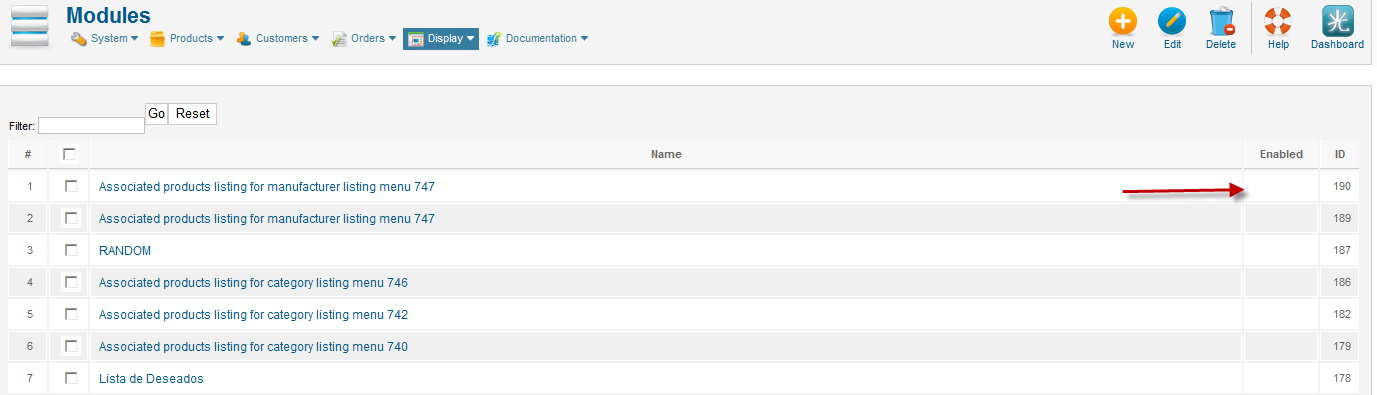Click the Modules stacked-bars logo icon
Screen dimensions: 1377x395
(30, 26)
